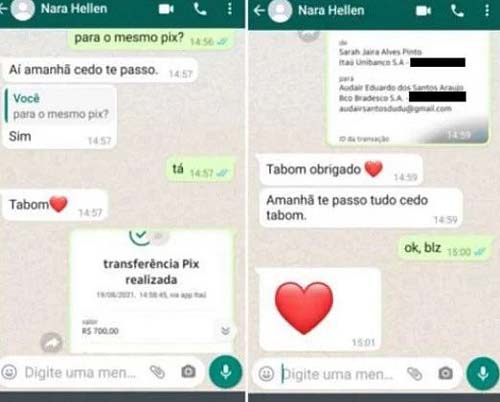Expand Pix receipt with double chevron

pyautogui.click(x=226, y=331)
